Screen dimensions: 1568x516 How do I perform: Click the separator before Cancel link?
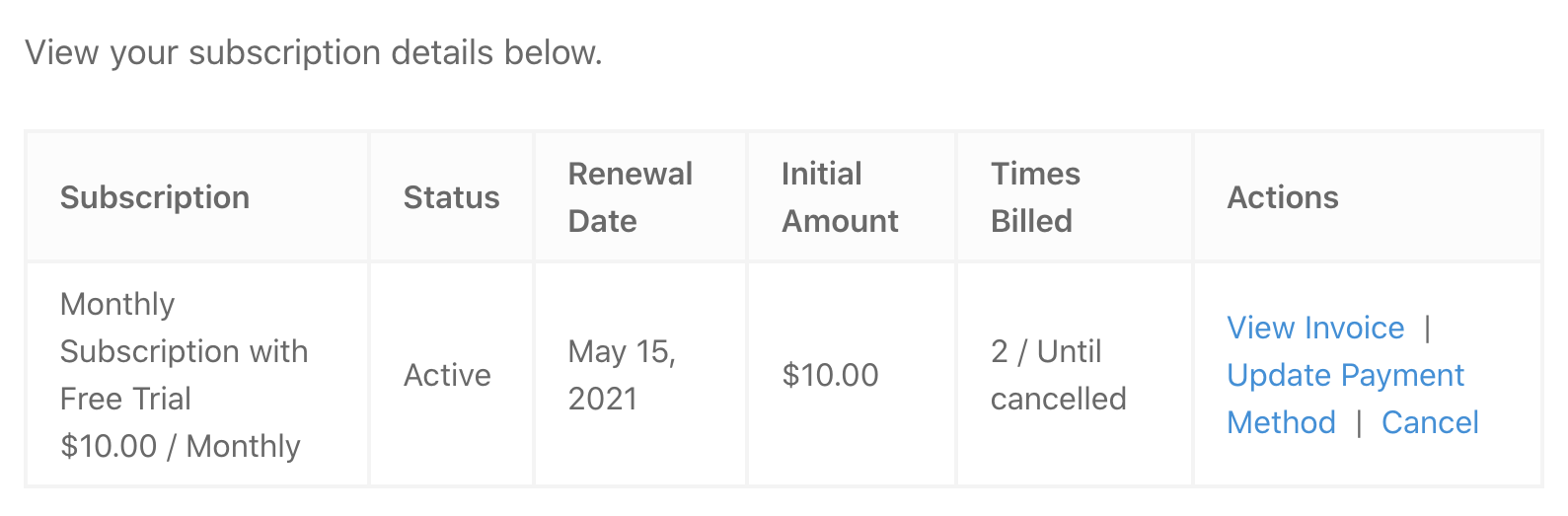point(1359,422)
